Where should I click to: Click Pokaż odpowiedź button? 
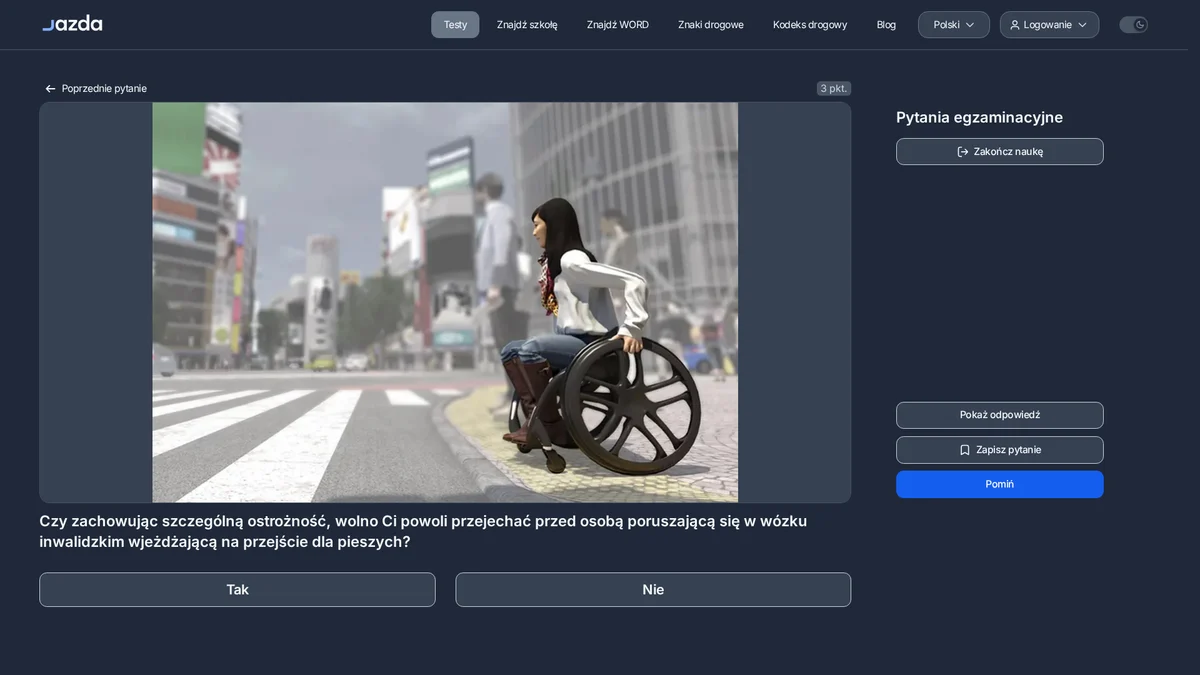(1000, 415)
